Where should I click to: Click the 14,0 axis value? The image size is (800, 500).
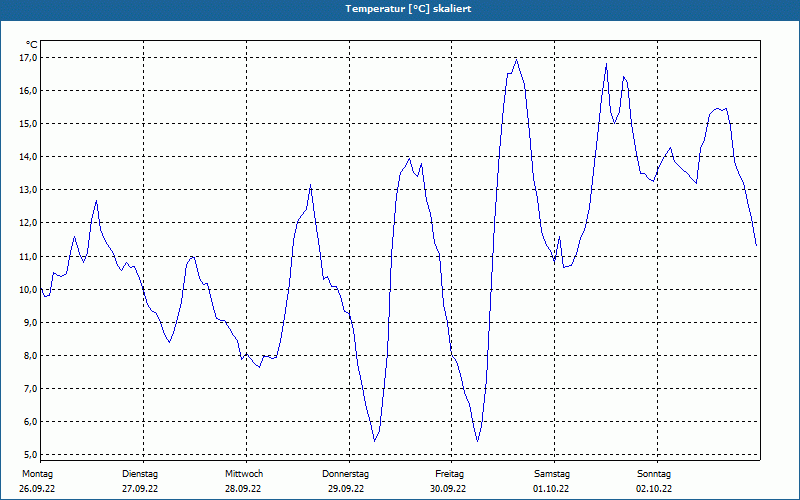[x=30, y=157]
